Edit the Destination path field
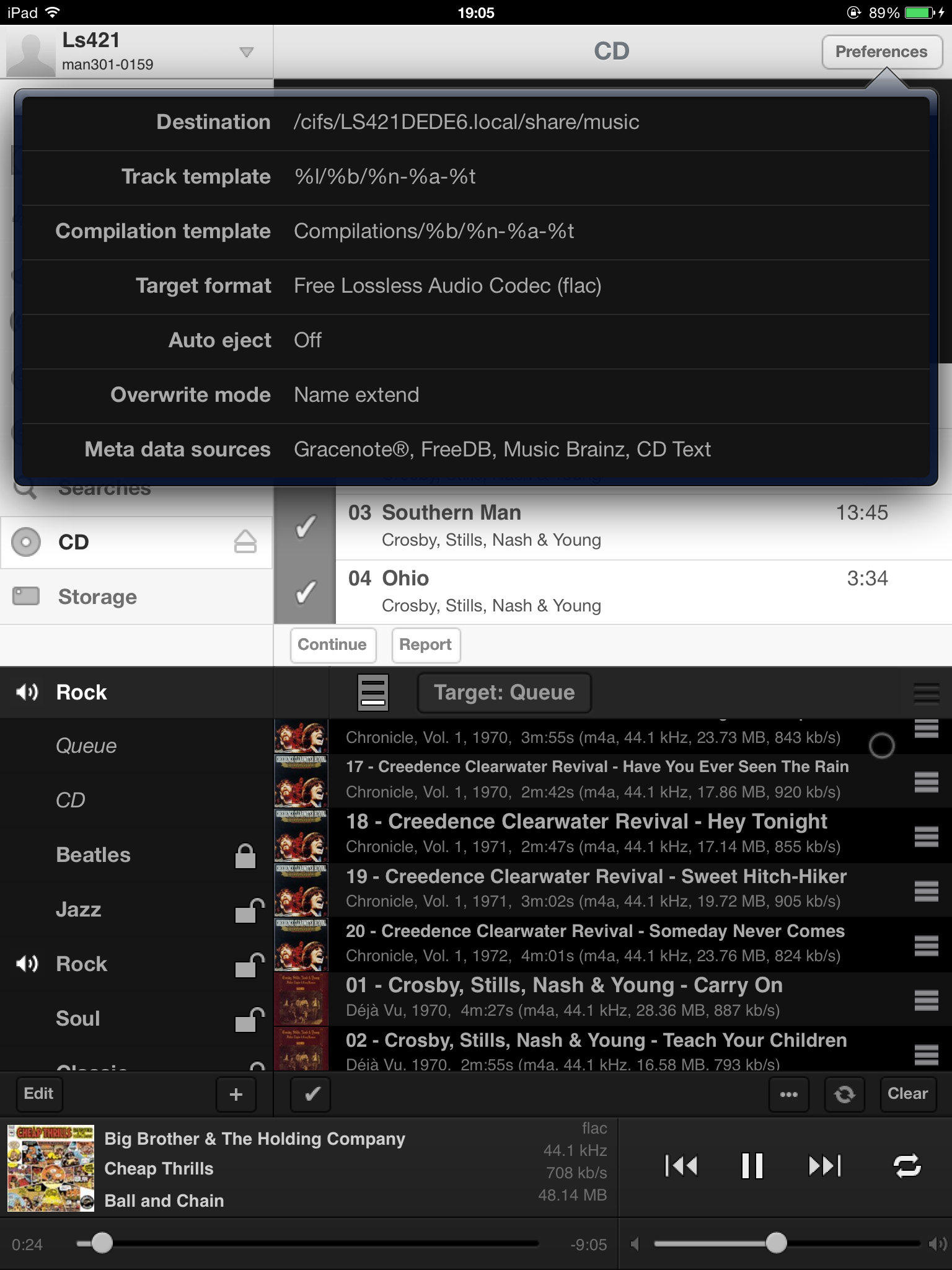 pyautogui.click(x=476, y=122)
